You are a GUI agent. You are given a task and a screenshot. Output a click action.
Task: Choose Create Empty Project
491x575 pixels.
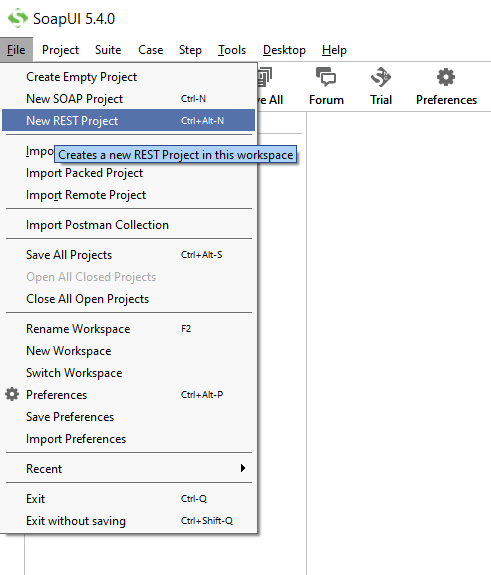(x=128, y=77)
